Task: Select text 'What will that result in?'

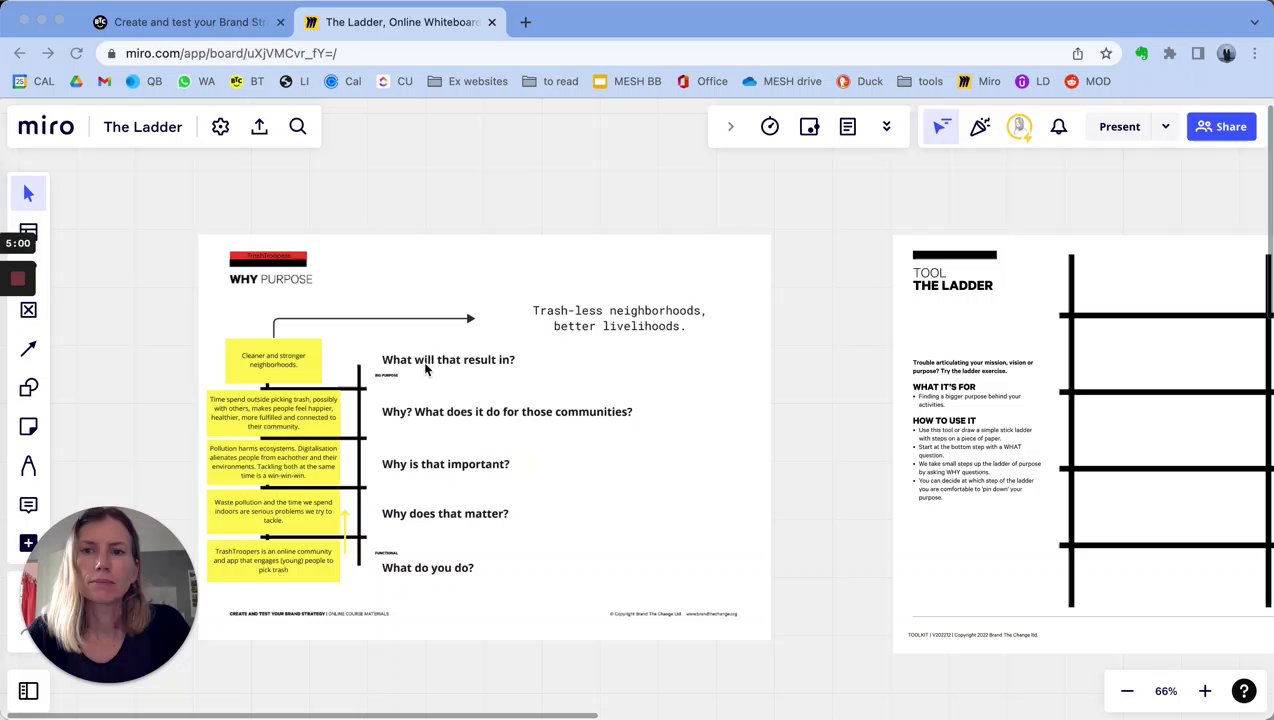Action: (x=448, y=360)
